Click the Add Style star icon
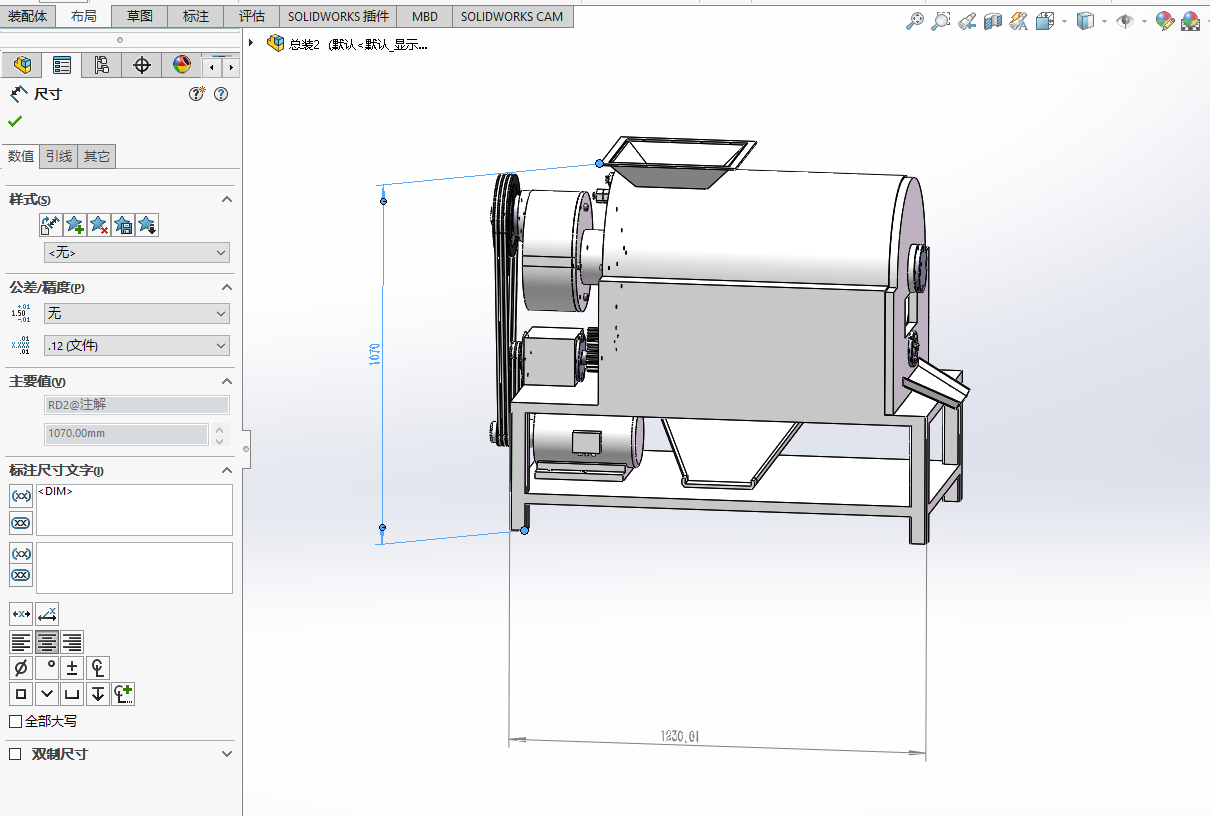 tap(75, 226)
